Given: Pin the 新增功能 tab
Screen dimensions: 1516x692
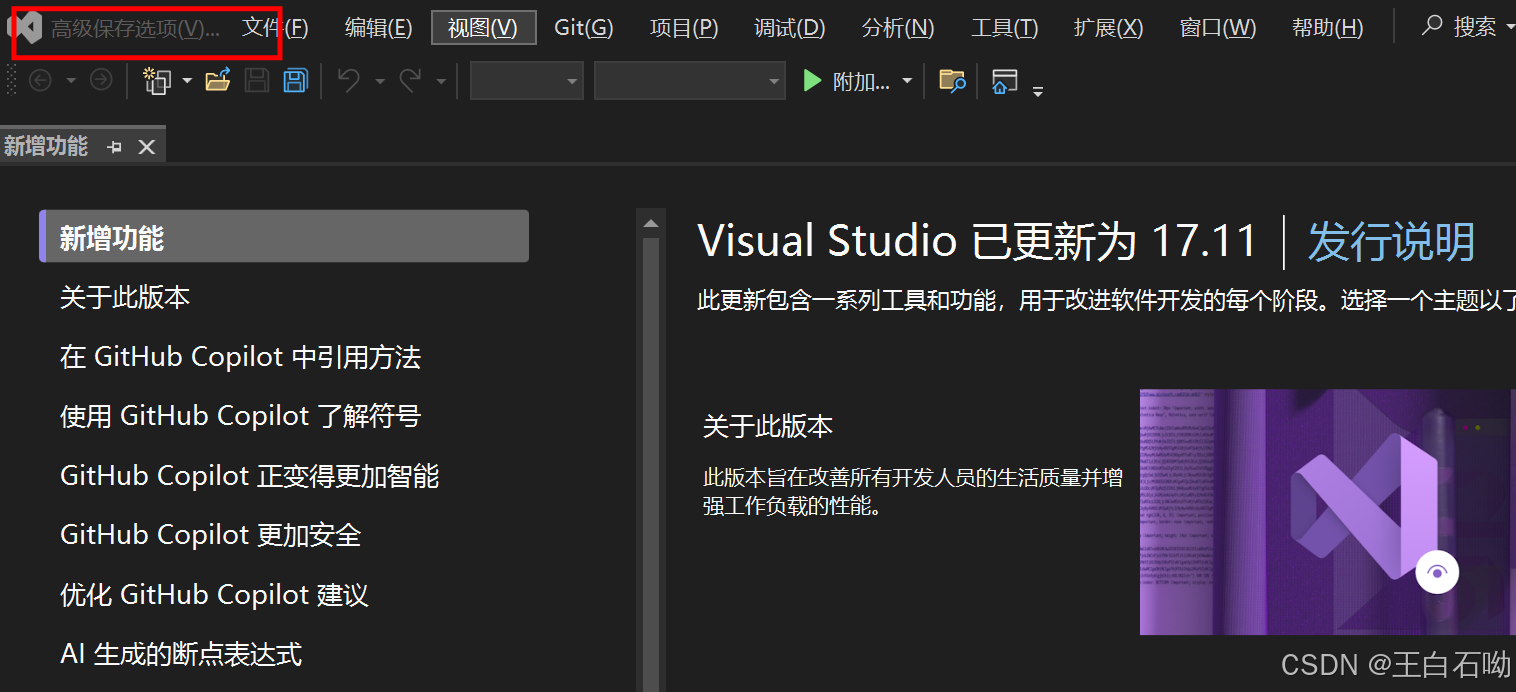Looking at the screenshot, I should pyautogui.click(x=115, y=147).
